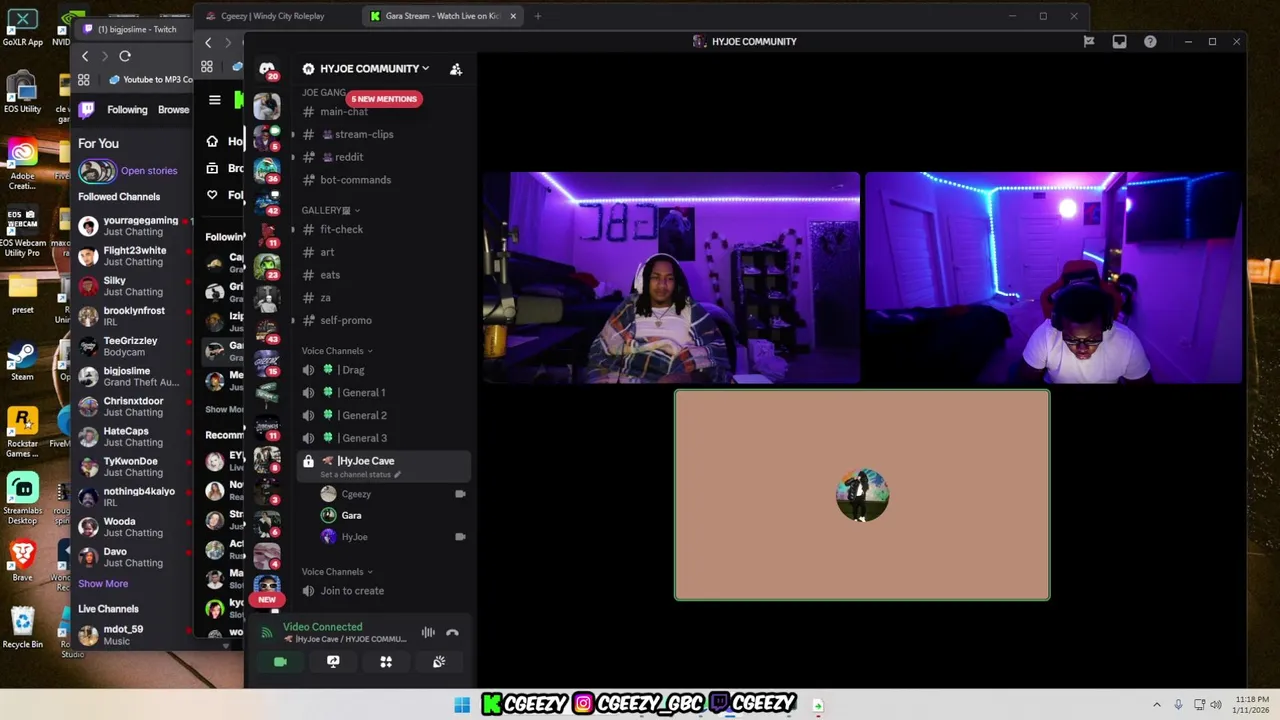The width and height of the screenshot is (1280, 720).
Task: Open Discord inbox icon in title bar
Action: pyautogui.click(x=1119, y=41)
